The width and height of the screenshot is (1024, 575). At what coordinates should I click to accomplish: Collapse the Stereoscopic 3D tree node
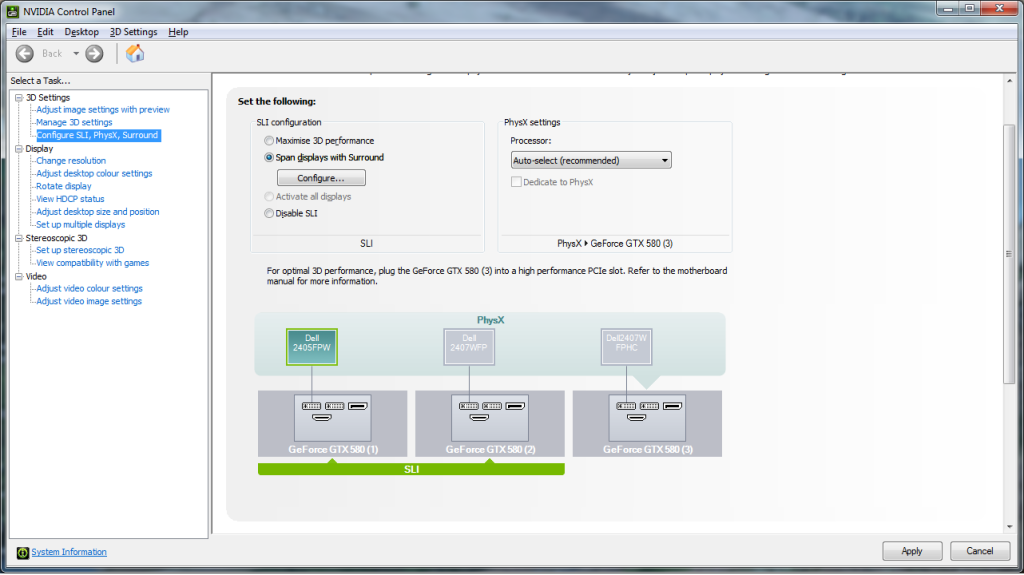(x=19, y=238)
